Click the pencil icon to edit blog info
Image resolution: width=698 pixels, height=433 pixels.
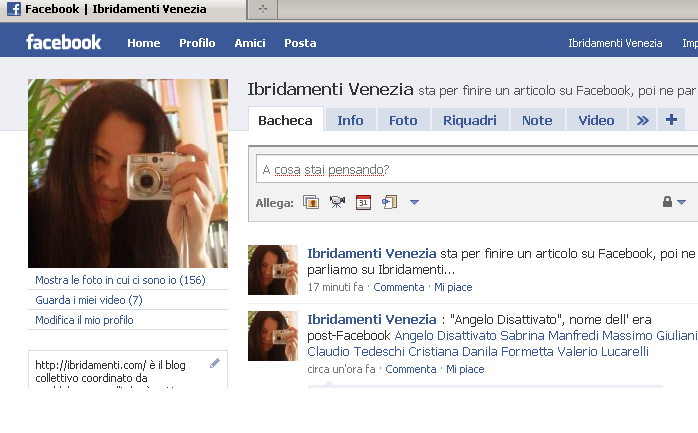pyautogui.click(x=215, y=364)
